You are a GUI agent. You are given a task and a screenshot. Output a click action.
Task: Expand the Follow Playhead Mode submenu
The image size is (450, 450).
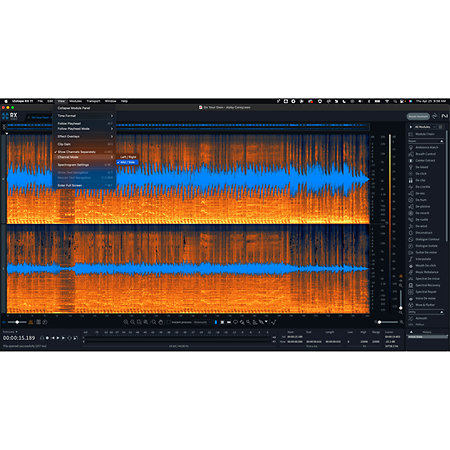click(84, 129)
